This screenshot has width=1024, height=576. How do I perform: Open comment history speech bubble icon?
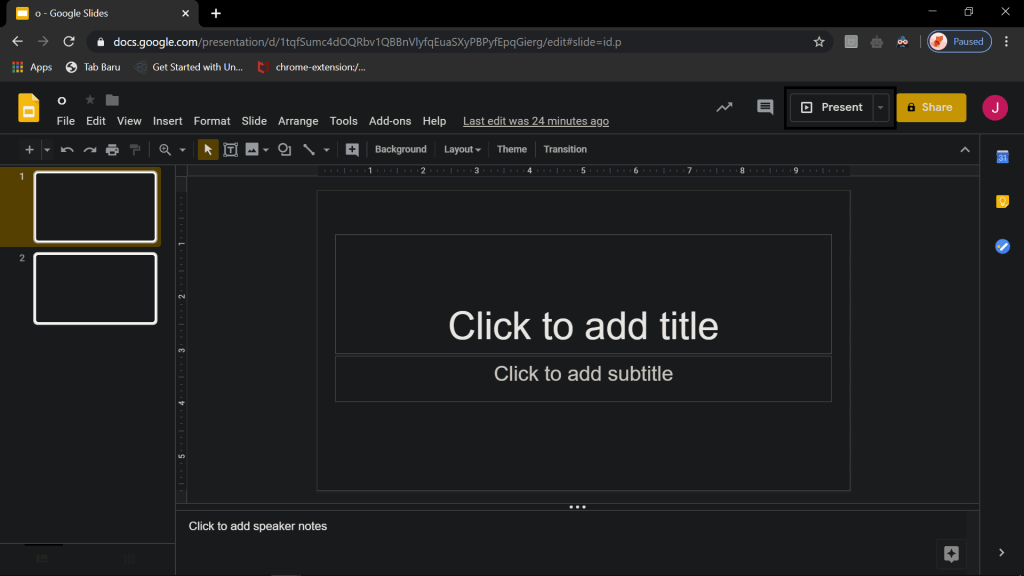(x=765, y=107)
